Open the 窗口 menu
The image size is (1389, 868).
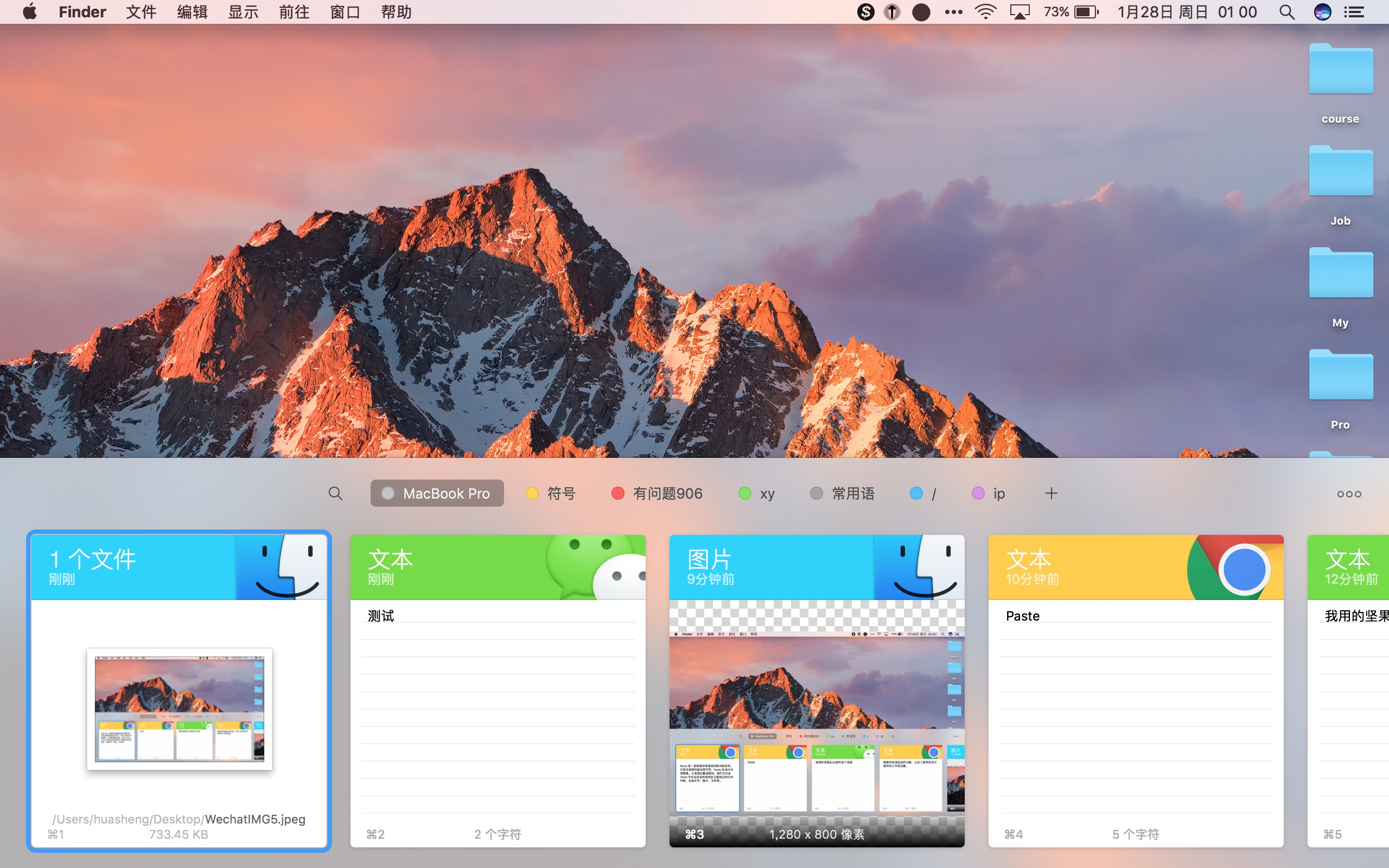click(345, 12)
